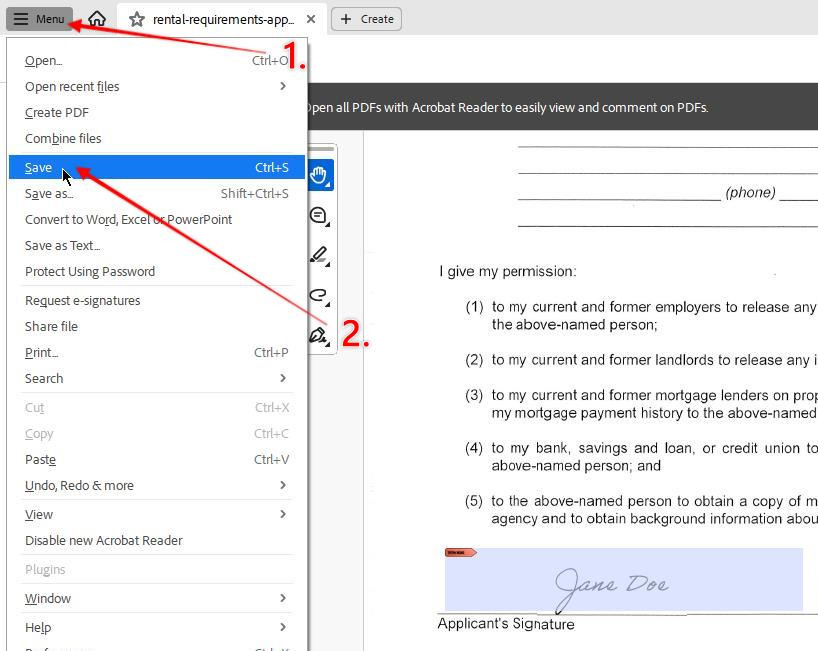
Task: Choose Combine files
Action: coord(157,139)
